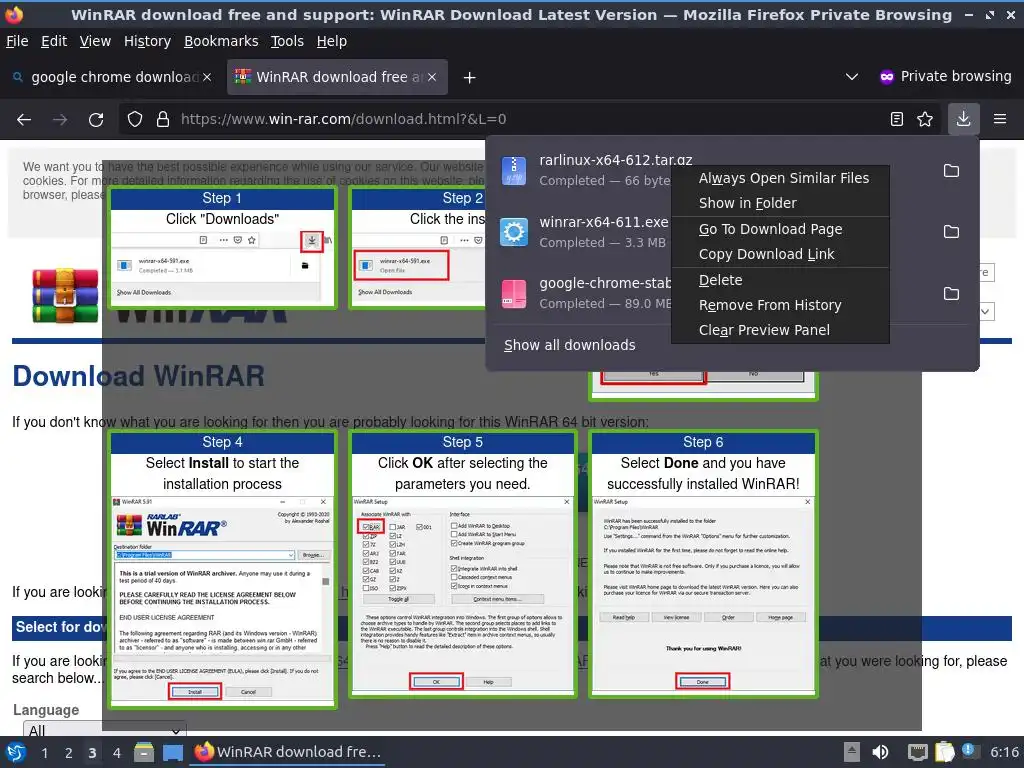
Task: Open the volume speaker tray icon
Action: (880, 752)
